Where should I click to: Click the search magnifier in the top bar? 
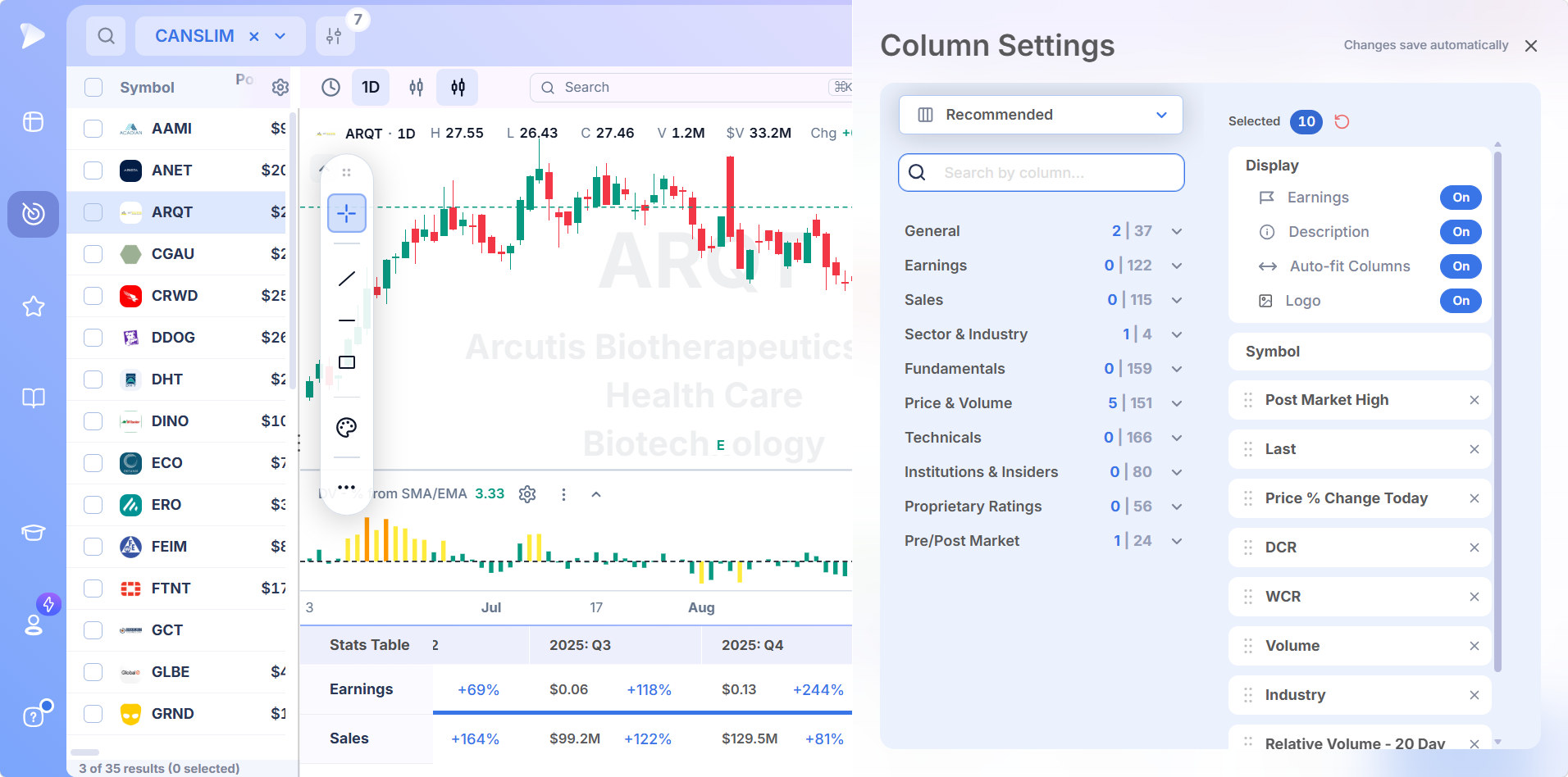[106, 36]
